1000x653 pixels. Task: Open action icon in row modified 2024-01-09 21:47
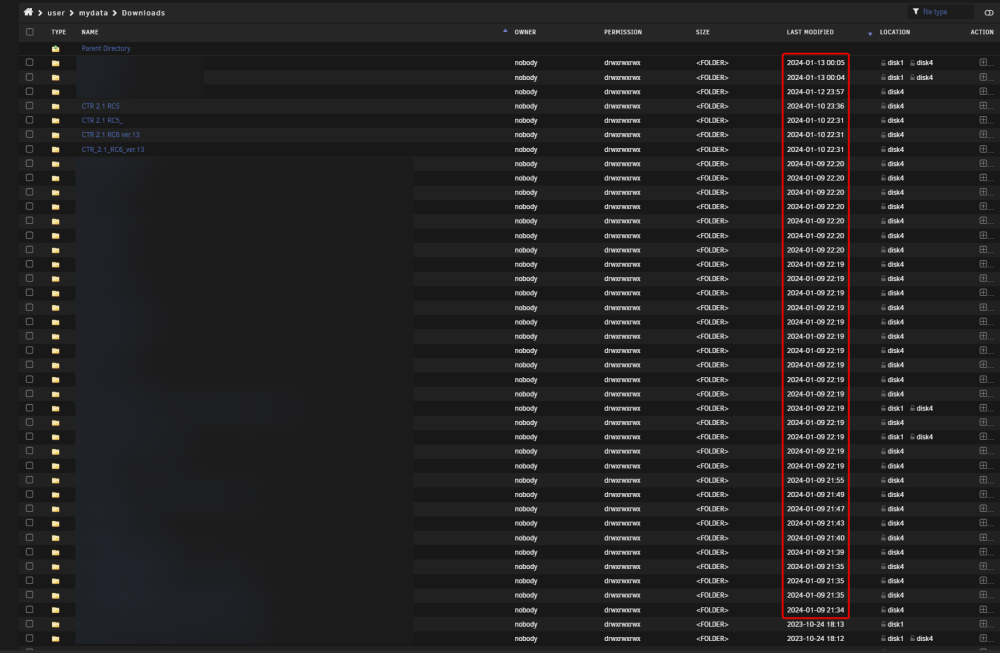pos(983,509)
